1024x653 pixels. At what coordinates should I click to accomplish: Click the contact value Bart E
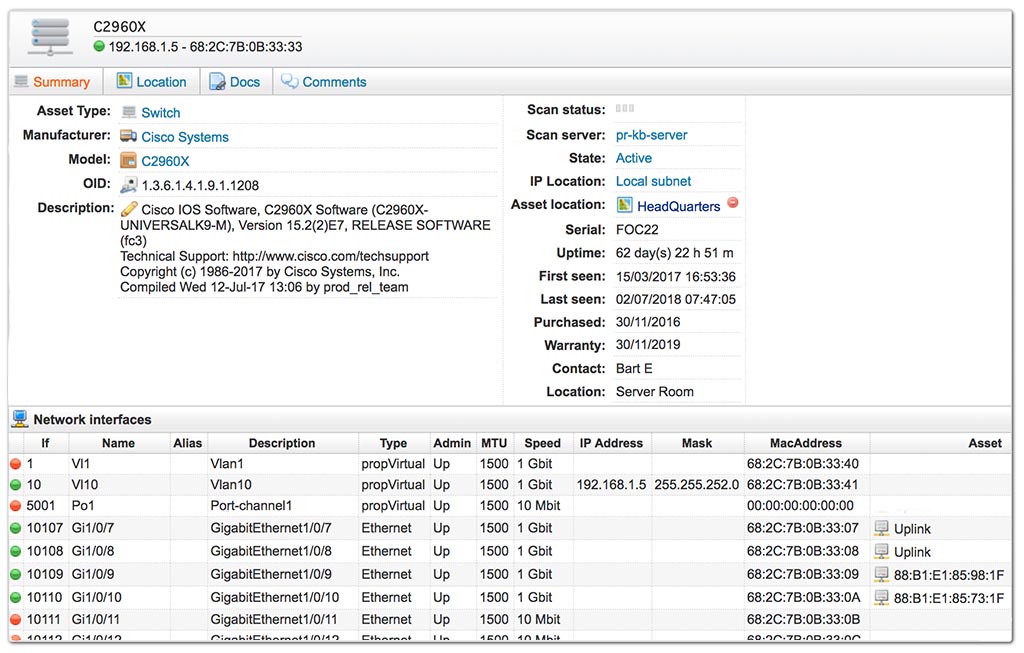click(x=633, y=369)
